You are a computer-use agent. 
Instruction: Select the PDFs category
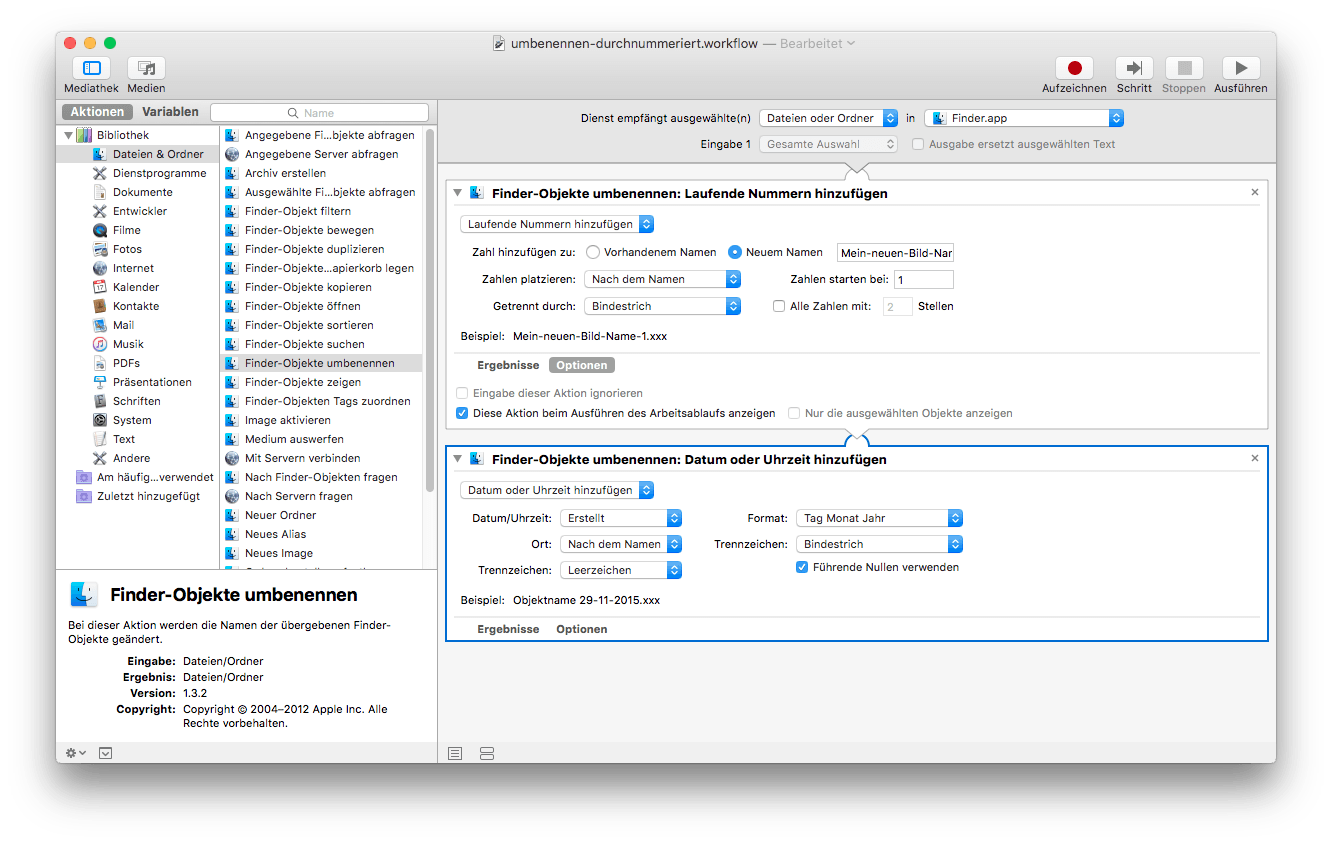tap(126, 363)
